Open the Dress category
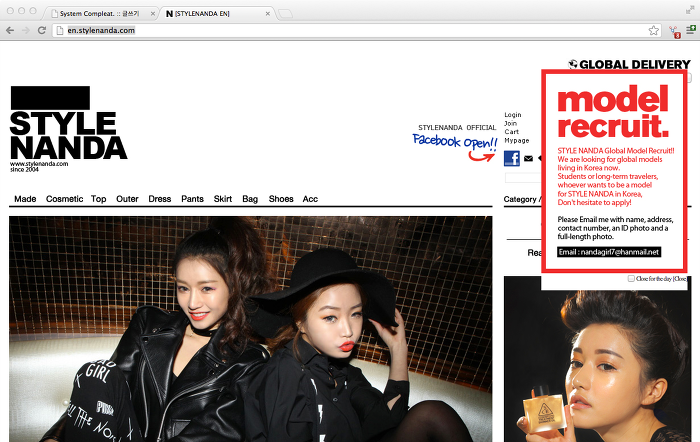The image size is (700, 442). point(160,199)
